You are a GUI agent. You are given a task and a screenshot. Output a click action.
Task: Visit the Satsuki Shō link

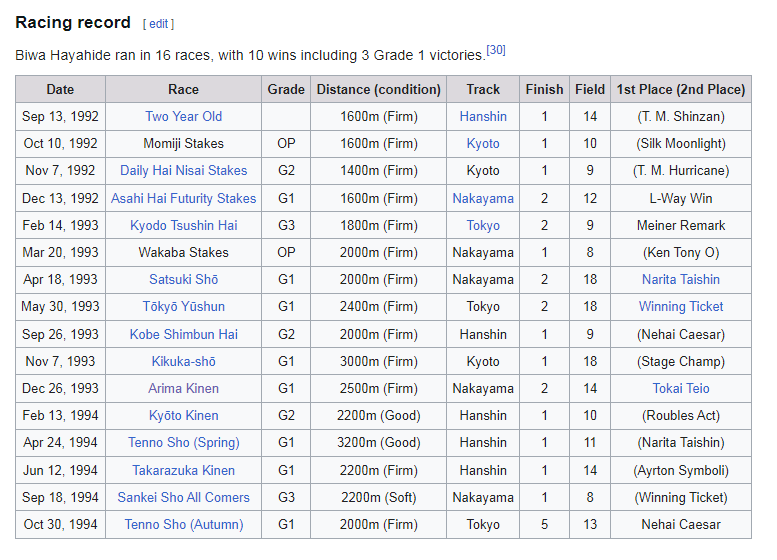coord(183,280)
